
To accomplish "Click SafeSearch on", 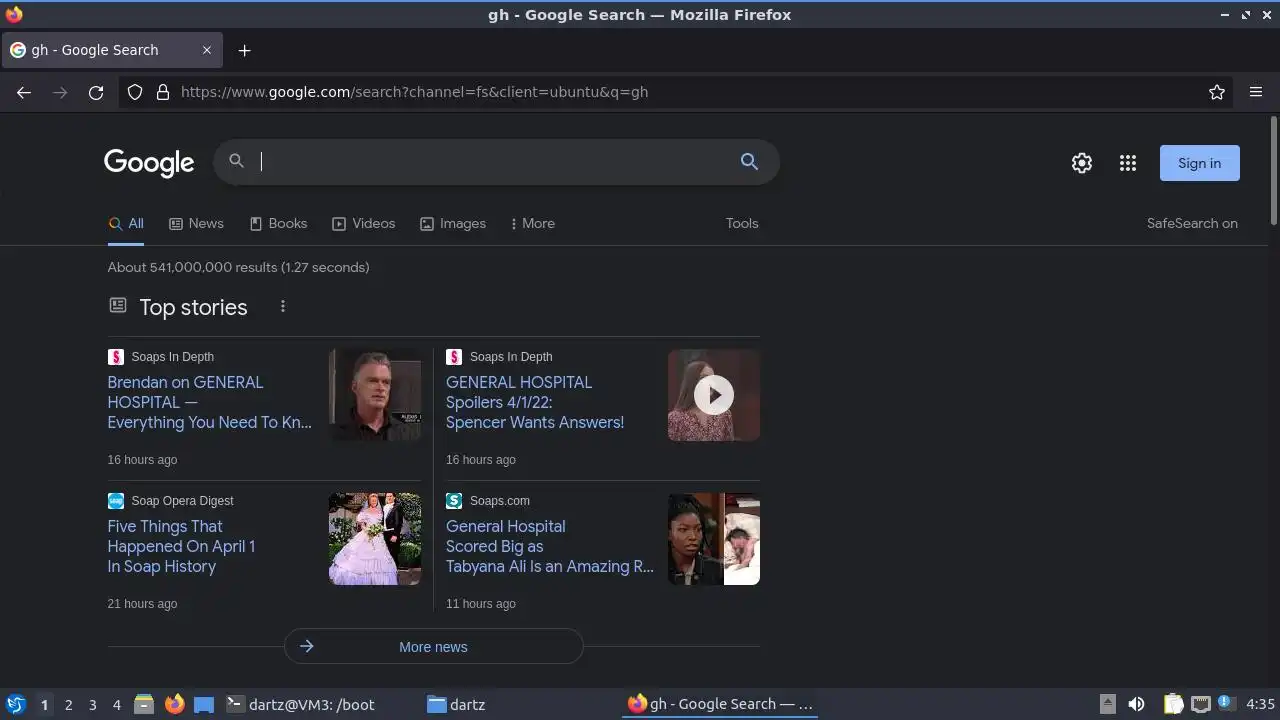I will pyautogui.click(x=1192, y=223).
